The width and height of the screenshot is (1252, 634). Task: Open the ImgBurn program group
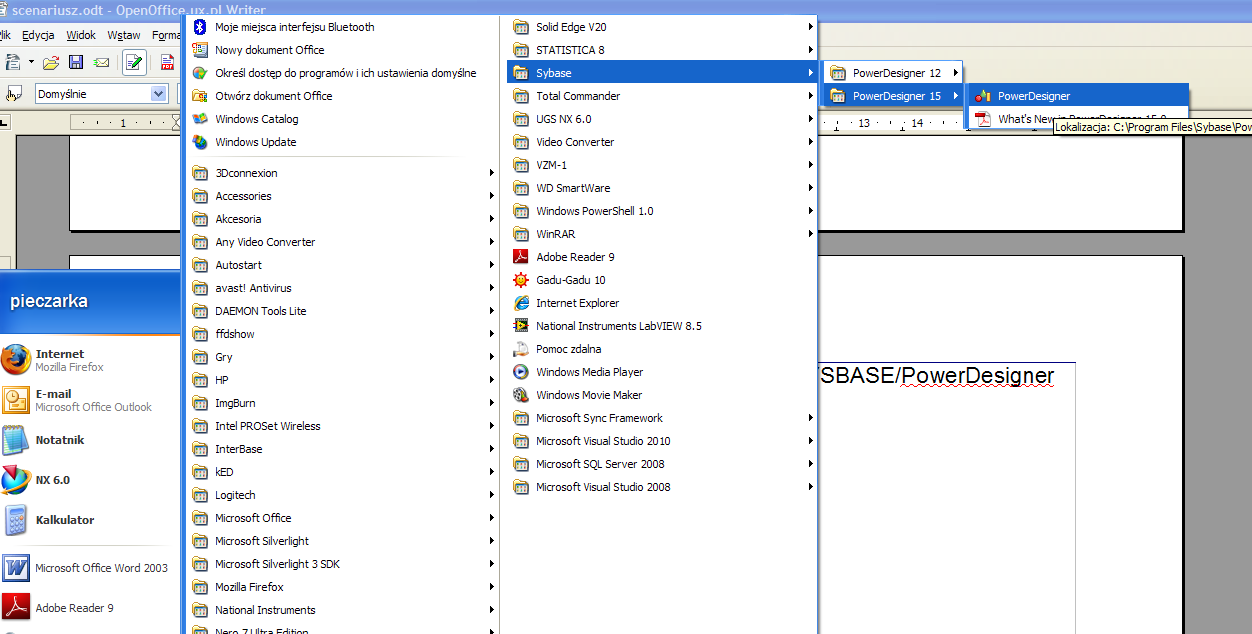tap(340, 403)
